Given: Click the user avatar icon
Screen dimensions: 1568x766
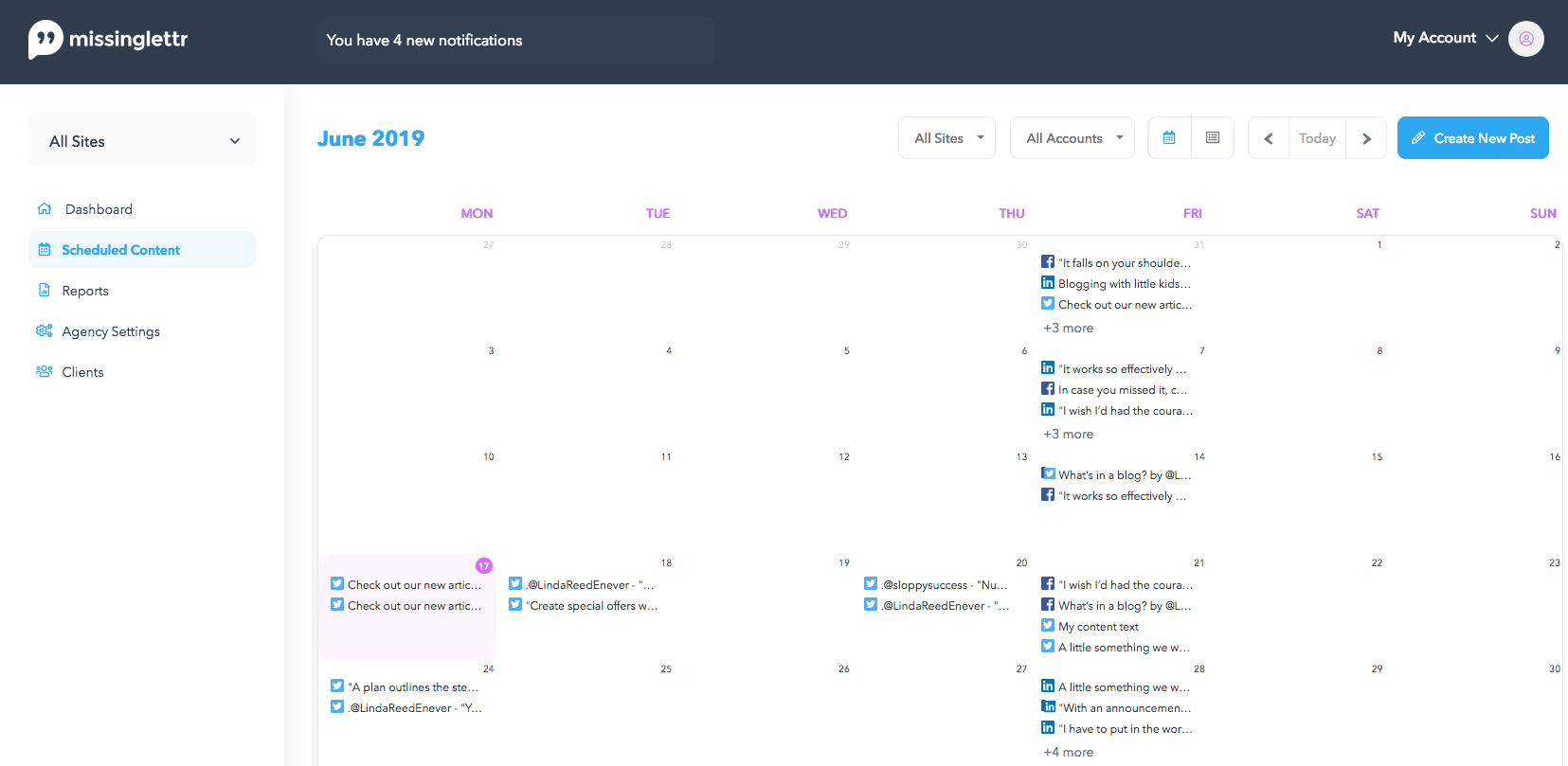Looking at the screenshot, I should 1526,39.
